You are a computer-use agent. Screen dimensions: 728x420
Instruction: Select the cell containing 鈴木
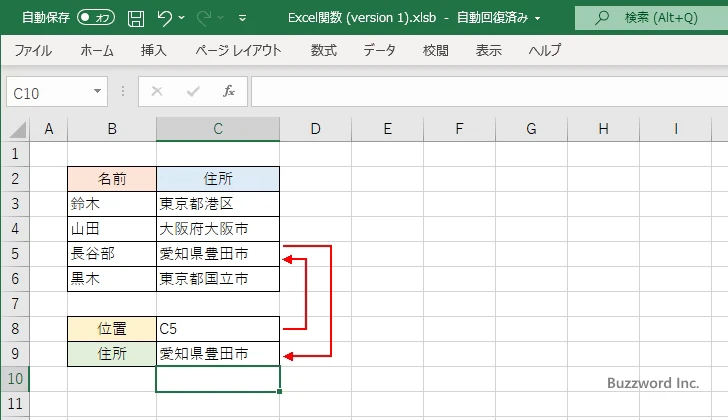pos(112,204)
